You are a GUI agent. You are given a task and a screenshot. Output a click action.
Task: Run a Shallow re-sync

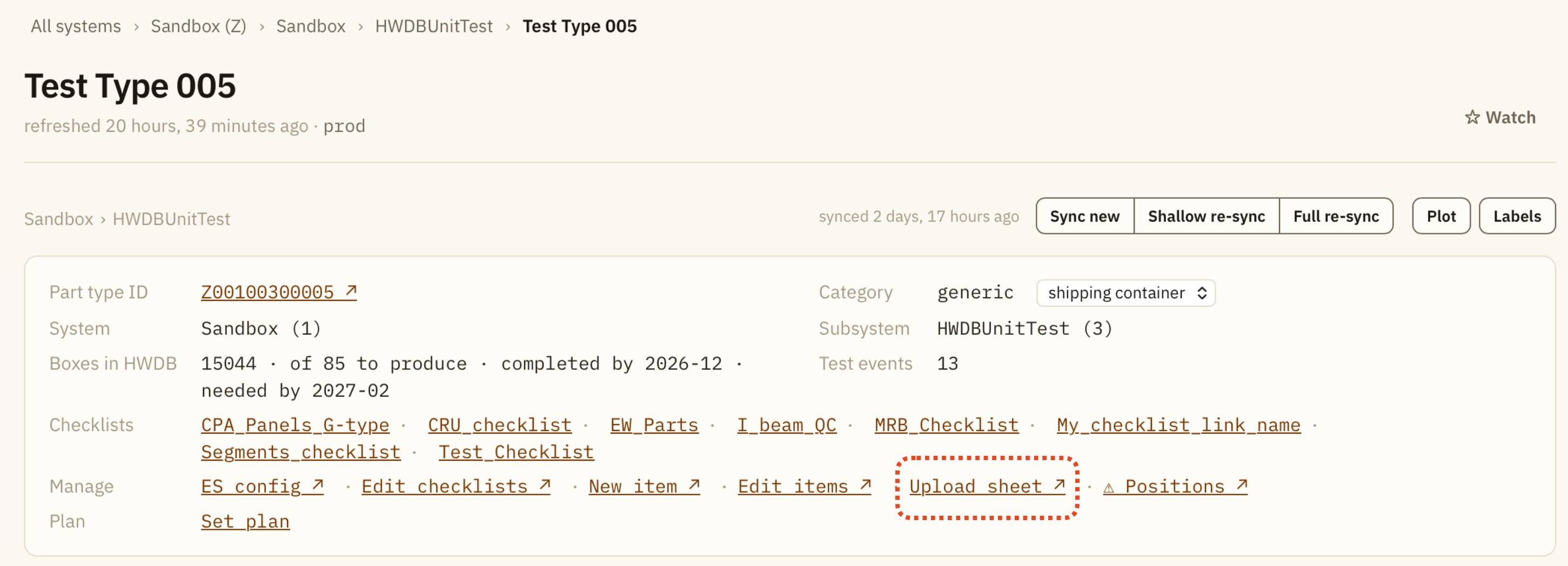[x=1207, y=216]
